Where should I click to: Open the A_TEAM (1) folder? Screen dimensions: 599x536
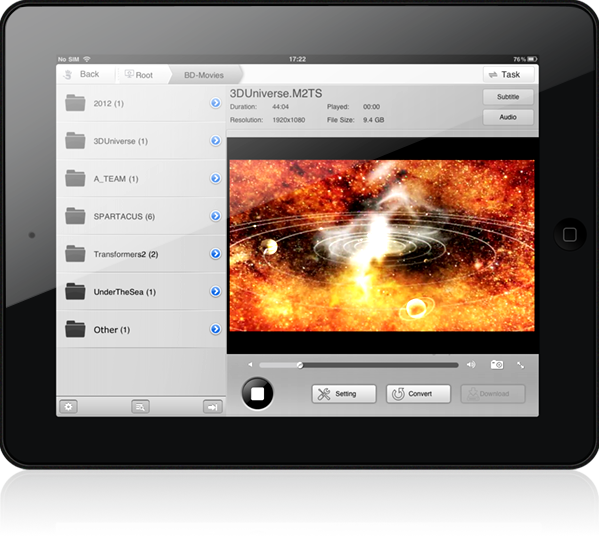pyautogui.click(x=141, y=178)
